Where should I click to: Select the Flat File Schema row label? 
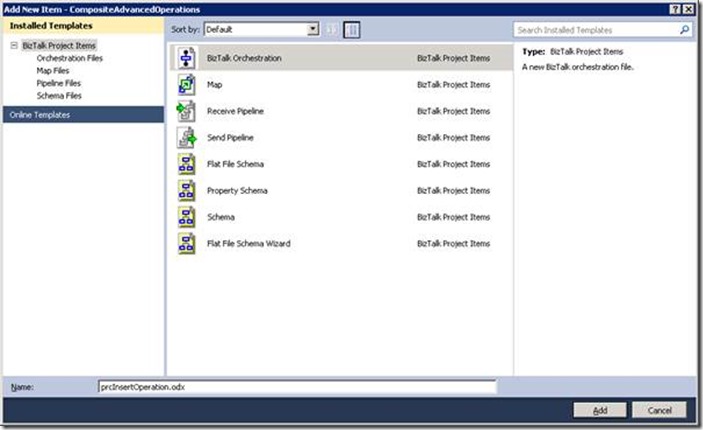(235, 164)
